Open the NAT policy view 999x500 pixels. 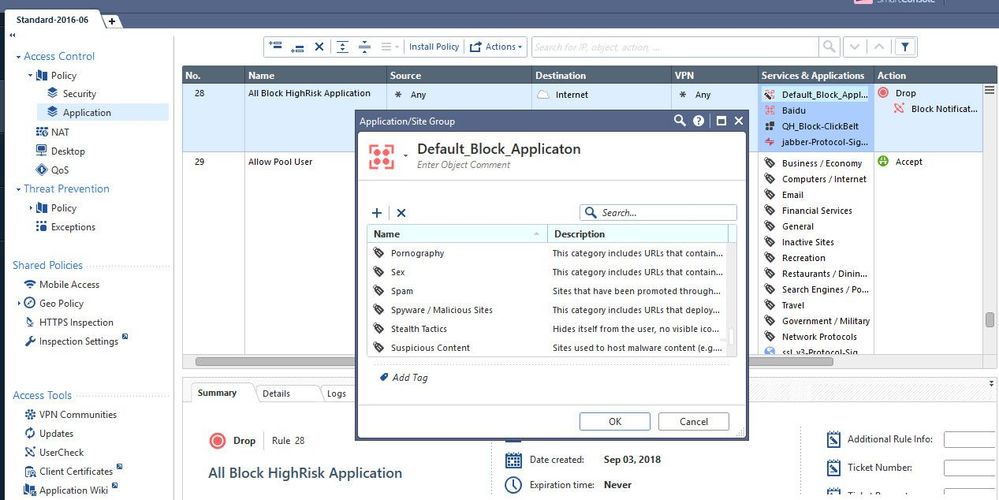pos(52,132)
